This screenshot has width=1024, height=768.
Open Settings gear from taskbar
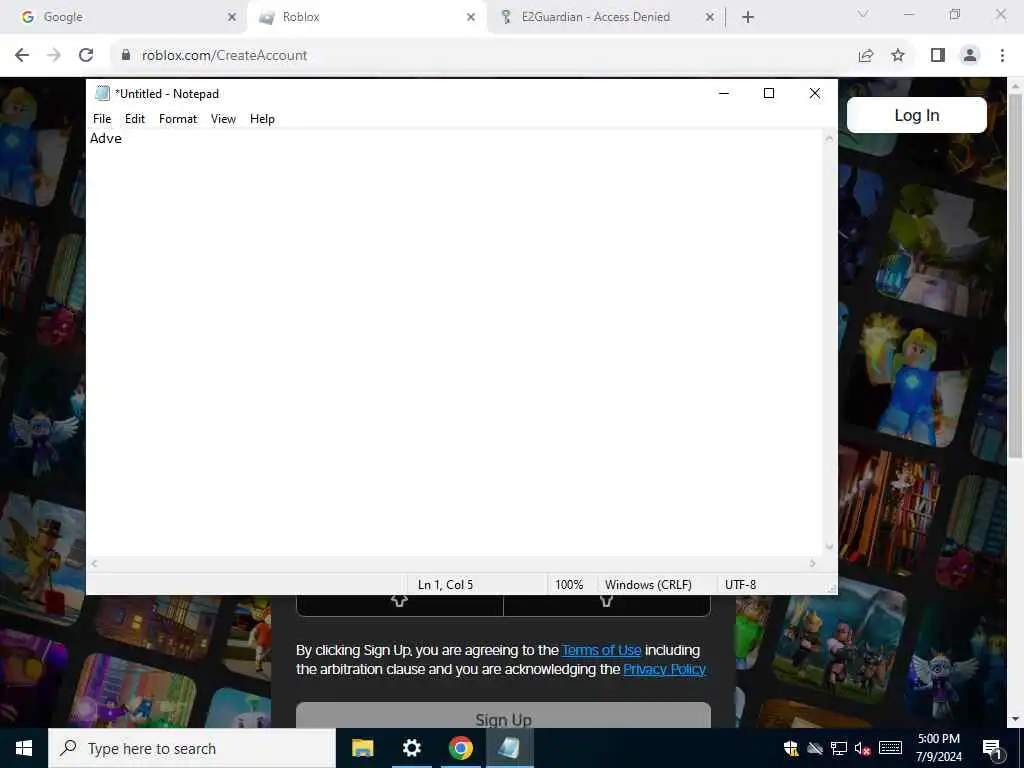coord(411,748)
